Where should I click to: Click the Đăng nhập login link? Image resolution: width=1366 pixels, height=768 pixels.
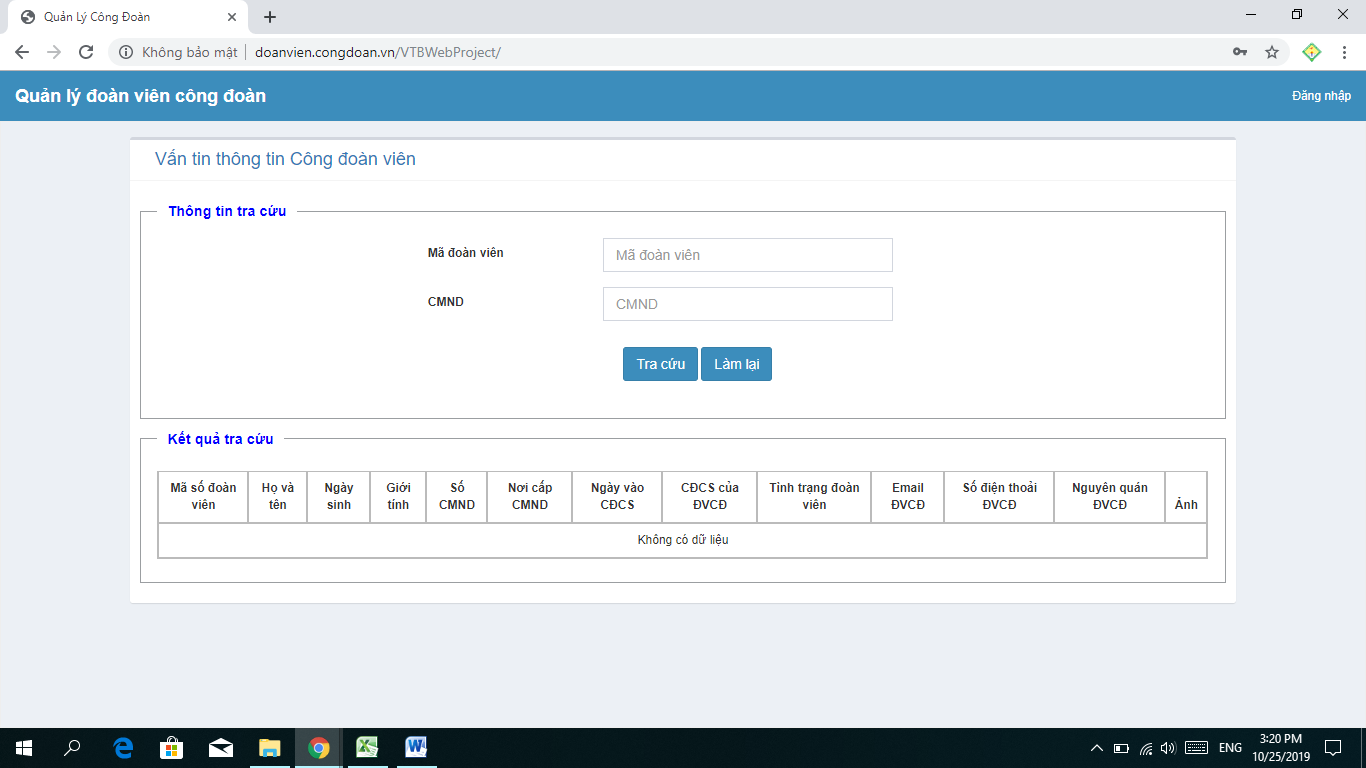click(x=1321, y=96)
